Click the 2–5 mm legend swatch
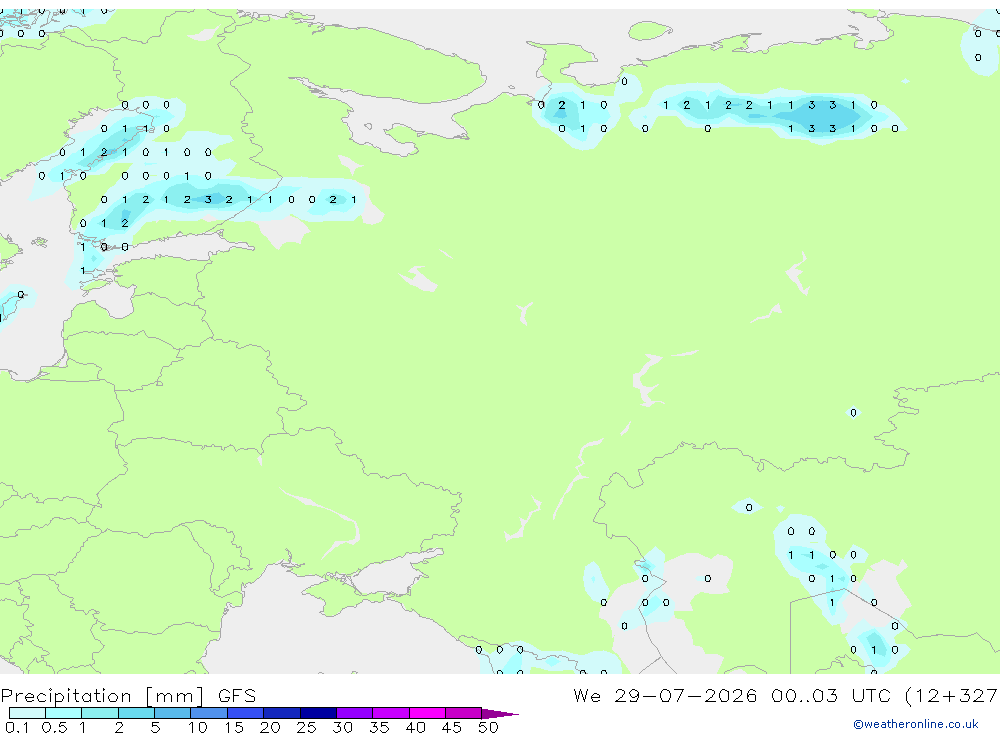The image size is (1000, 733). (x=136, y=713)
